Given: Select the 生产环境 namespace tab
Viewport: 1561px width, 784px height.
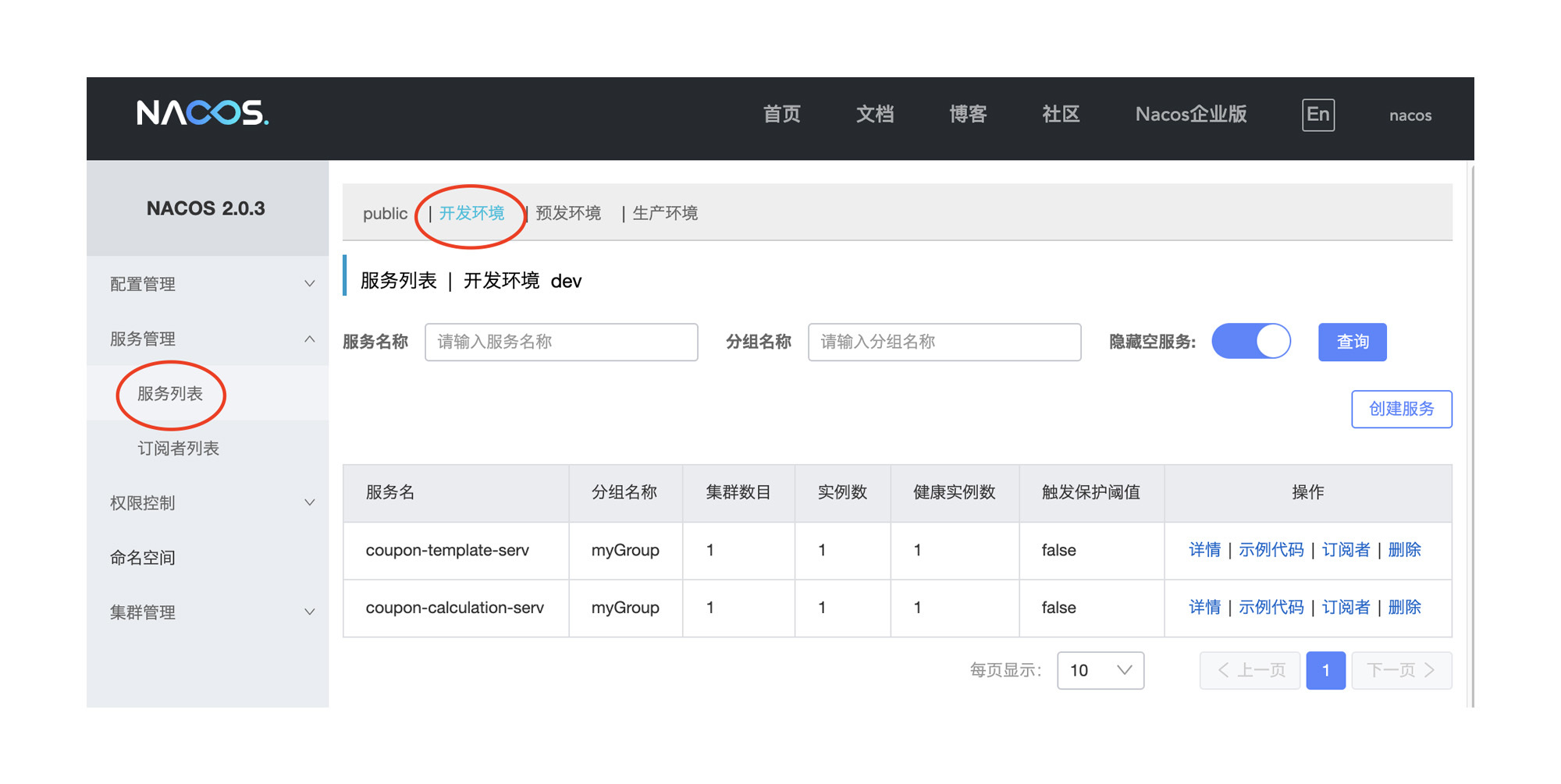Looking at the screenshot, I should coord(665,213).
